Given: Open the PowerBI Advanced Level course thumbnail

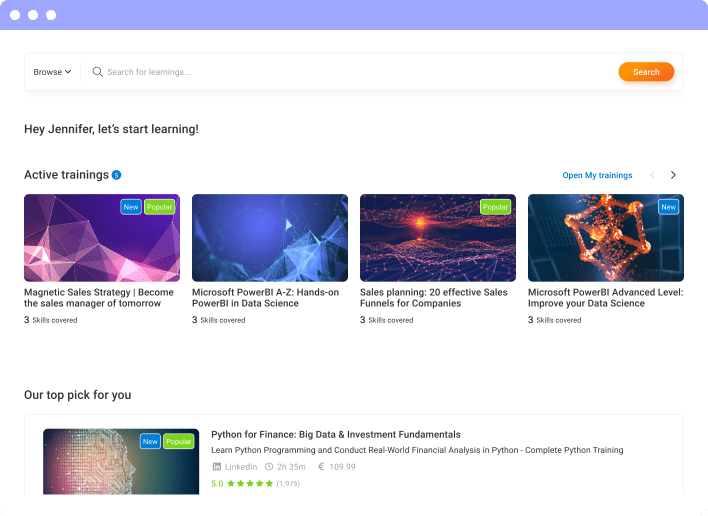Looking at the screenshot, I should pyautogui.click(x=606, y=238).
